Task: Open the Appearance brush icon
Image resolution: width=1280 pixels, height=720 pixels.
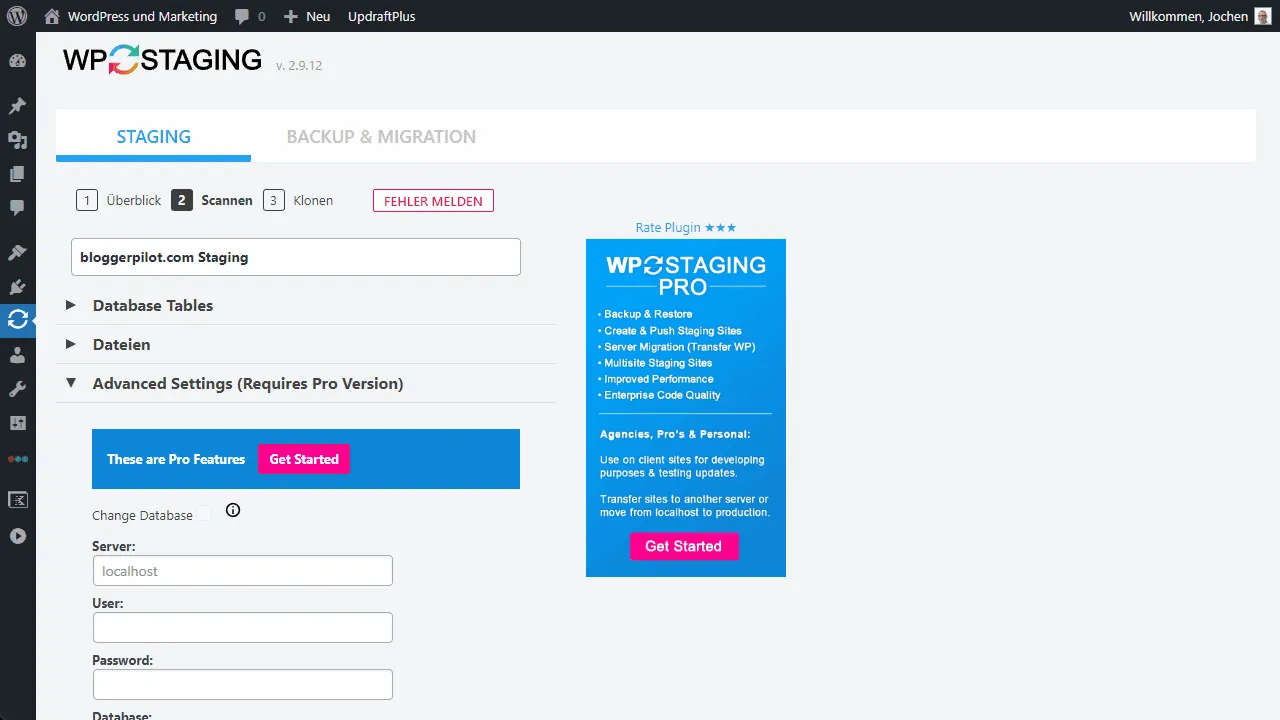Action: [17, 253]
